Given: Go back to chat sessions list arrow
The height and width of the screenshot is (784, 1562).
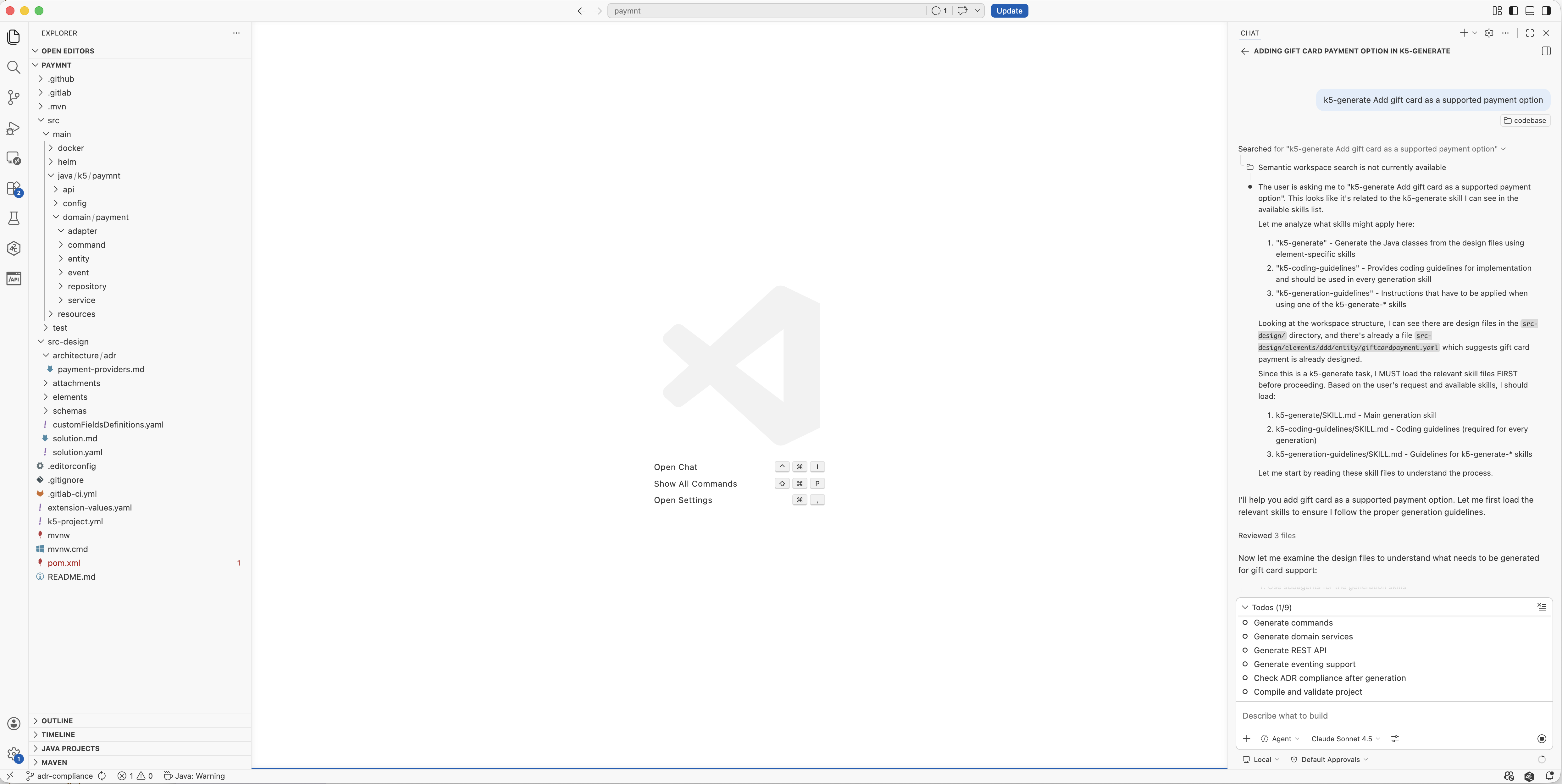Looking at the screenshot, I should pos(1244,52).
